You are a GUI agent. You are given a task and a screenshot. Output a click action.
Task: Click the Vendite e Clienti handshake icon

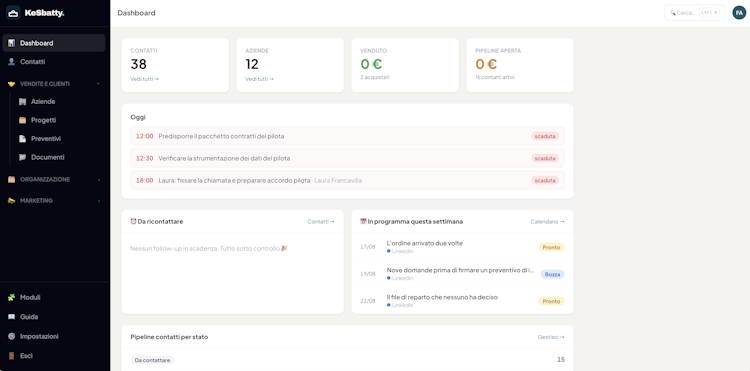click(11, 84)
